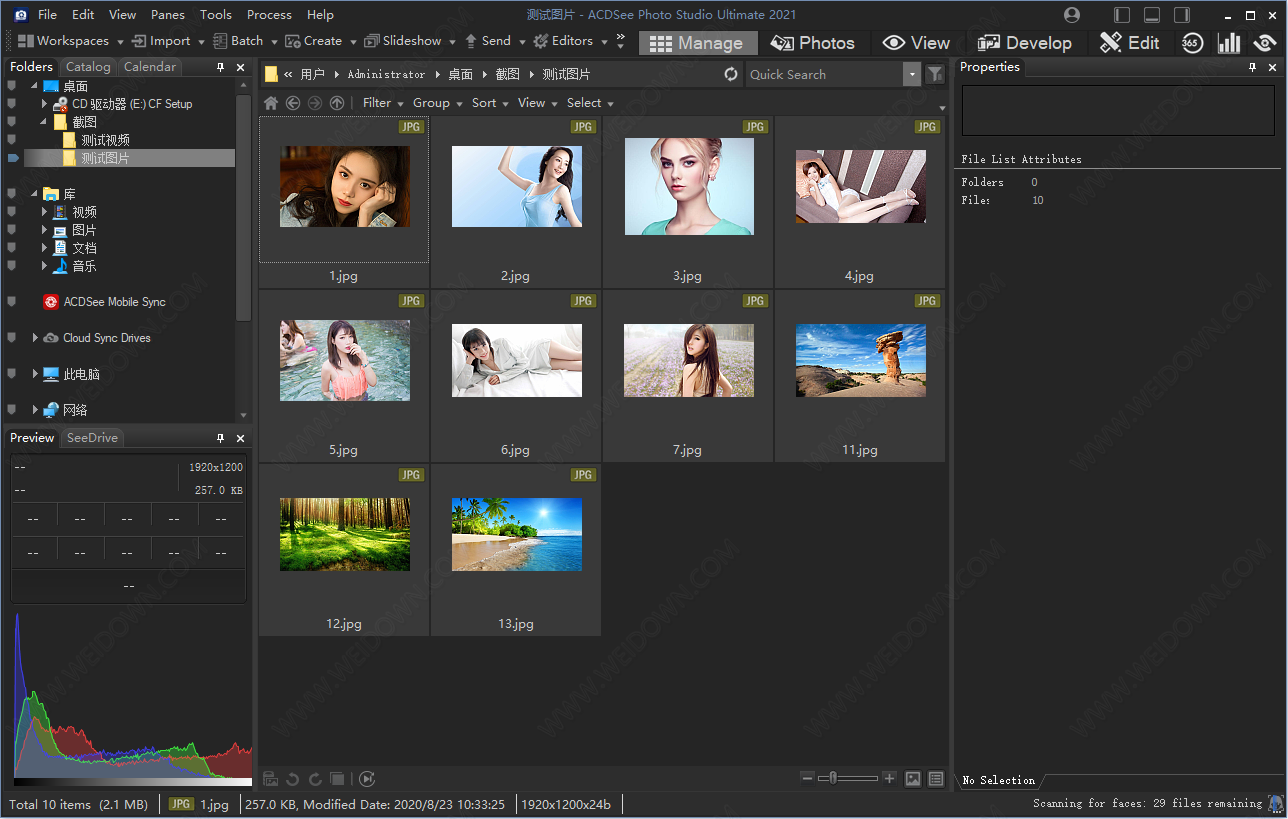The image size is (1288, 819).
Task: Click the Quick Search filter funnel icon
Action: point(935,74)
